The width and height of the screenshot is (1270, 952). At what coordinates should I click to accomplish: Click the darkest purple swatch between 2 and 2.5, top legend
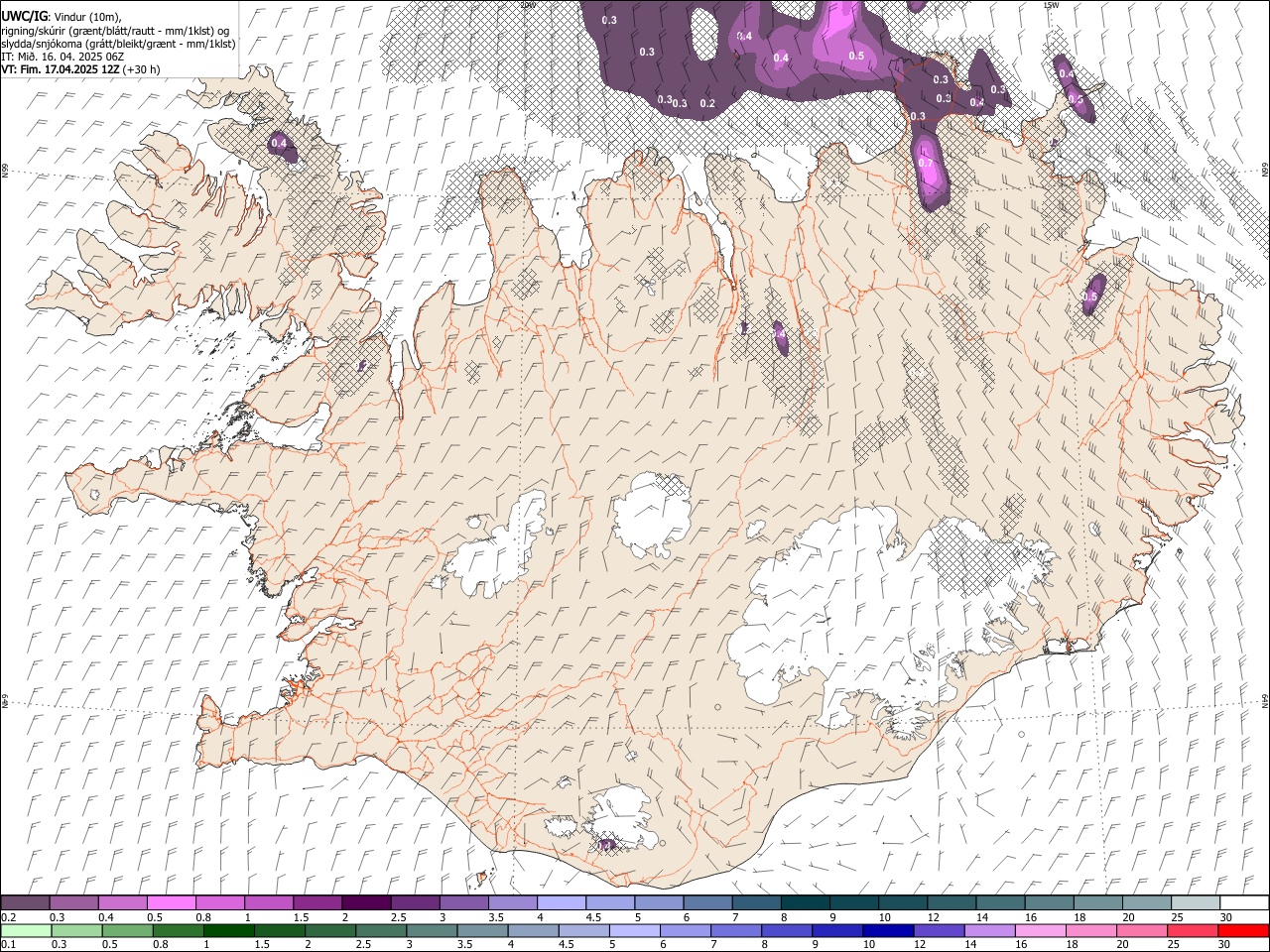(365, 903)
